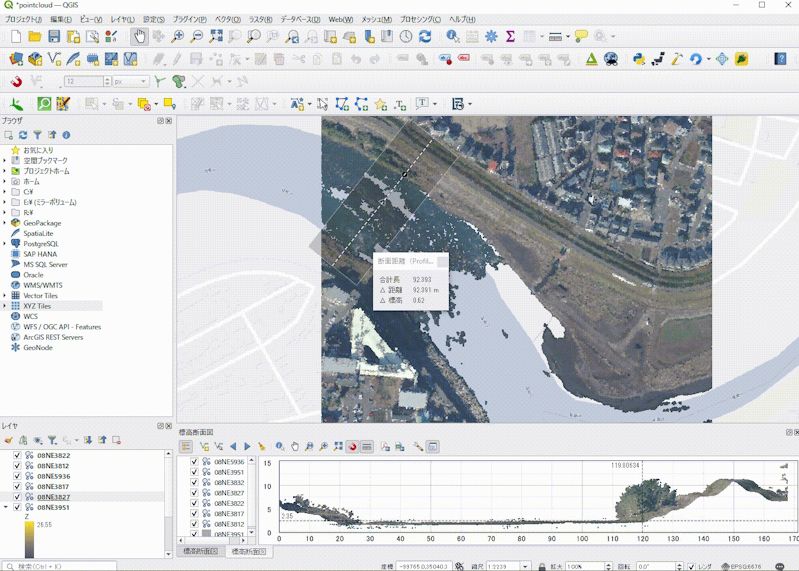Open statistical summary with the Sigma icon
The height and width of the screenshot is (571, 799).
510,36
